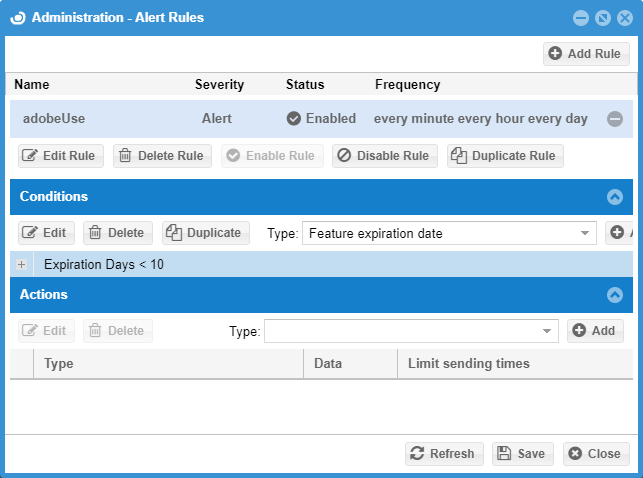643x478 pixels.
Task: Duplicate the selected condition
Action: [x=205, y=233]
